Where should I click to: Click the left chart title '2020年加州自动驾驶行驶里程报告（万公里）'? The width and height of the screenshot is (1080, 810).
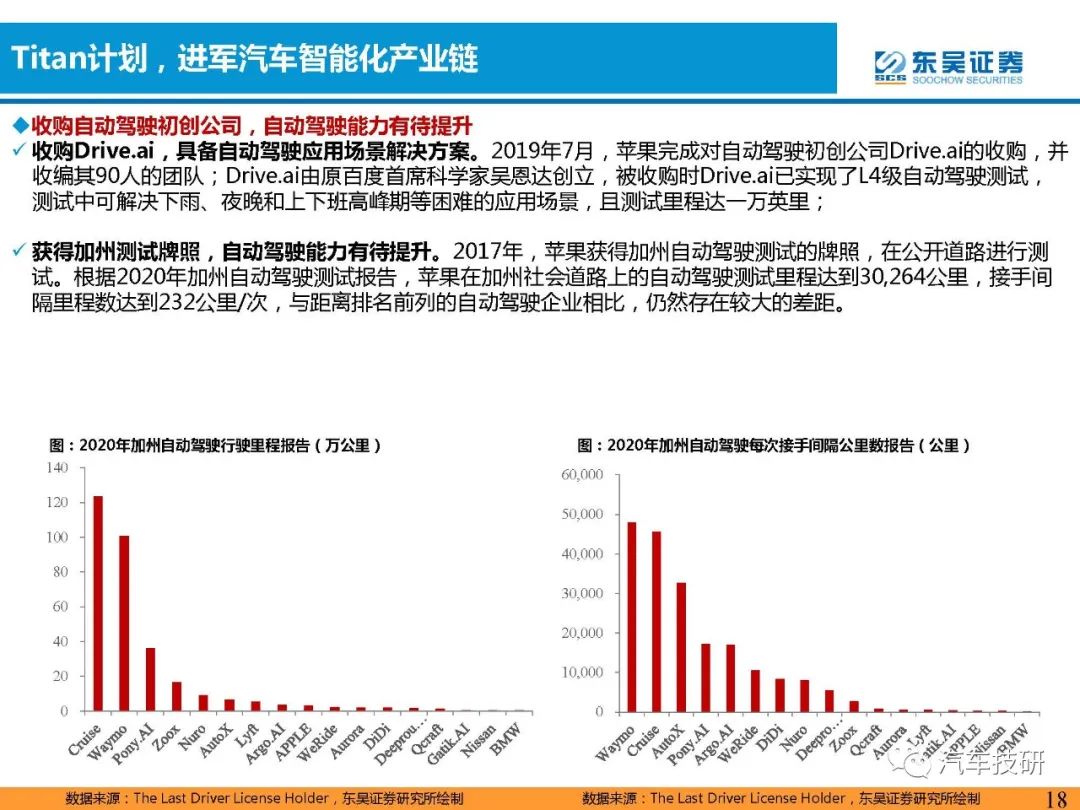tap(214, 445)
